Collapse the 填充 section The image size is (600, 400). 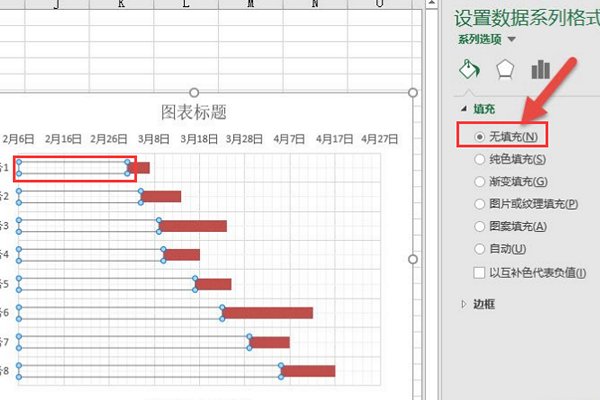coord(464,109)
